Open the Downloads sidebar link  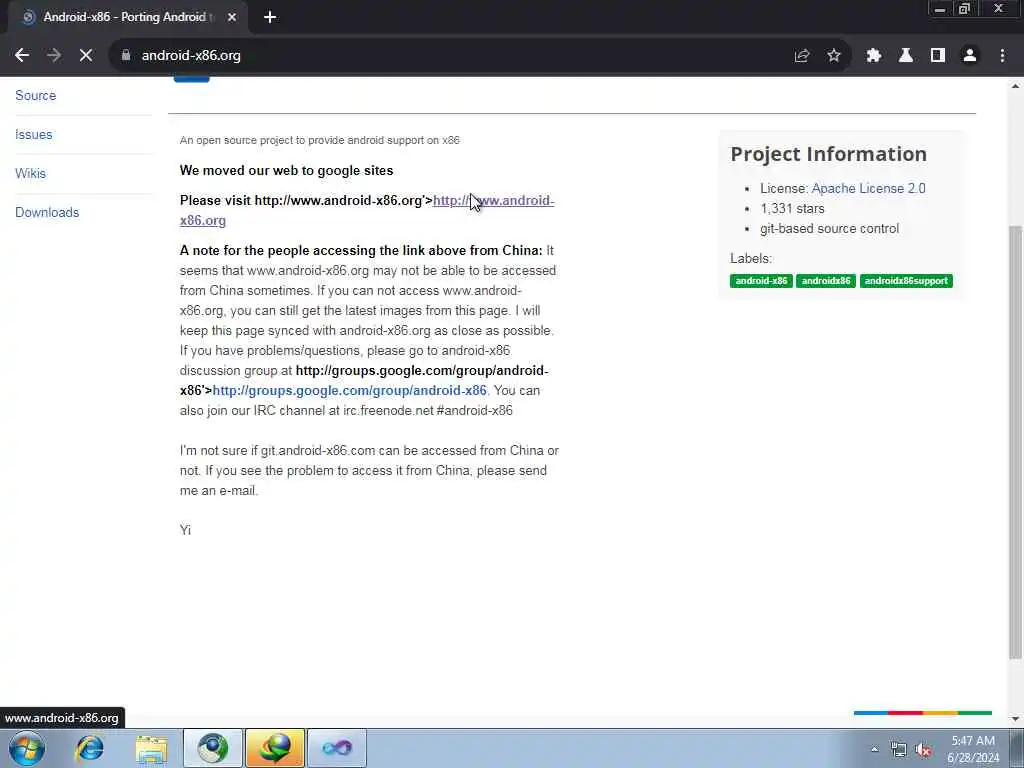pos(47,213)
